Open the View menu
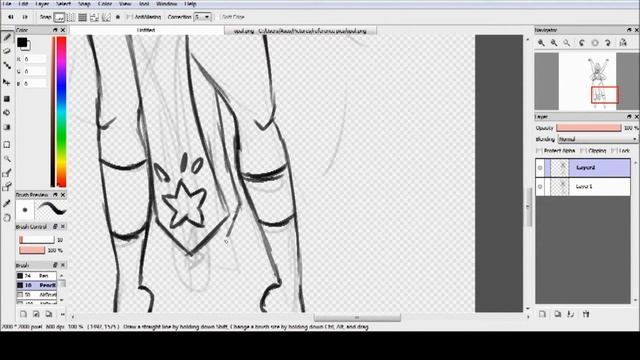The image size is (640, 360). pos(125,4)
